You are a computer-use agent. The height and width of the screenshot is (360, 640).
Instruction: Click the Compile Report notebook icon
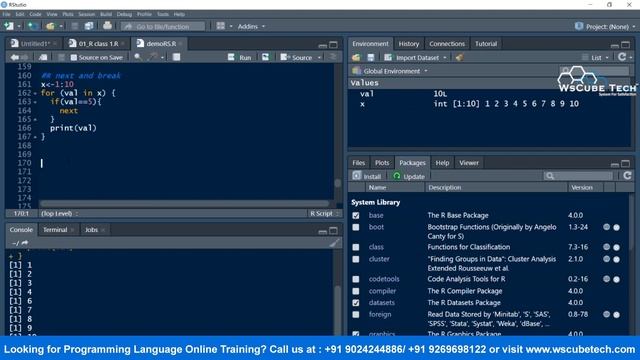tap(176, 57)
